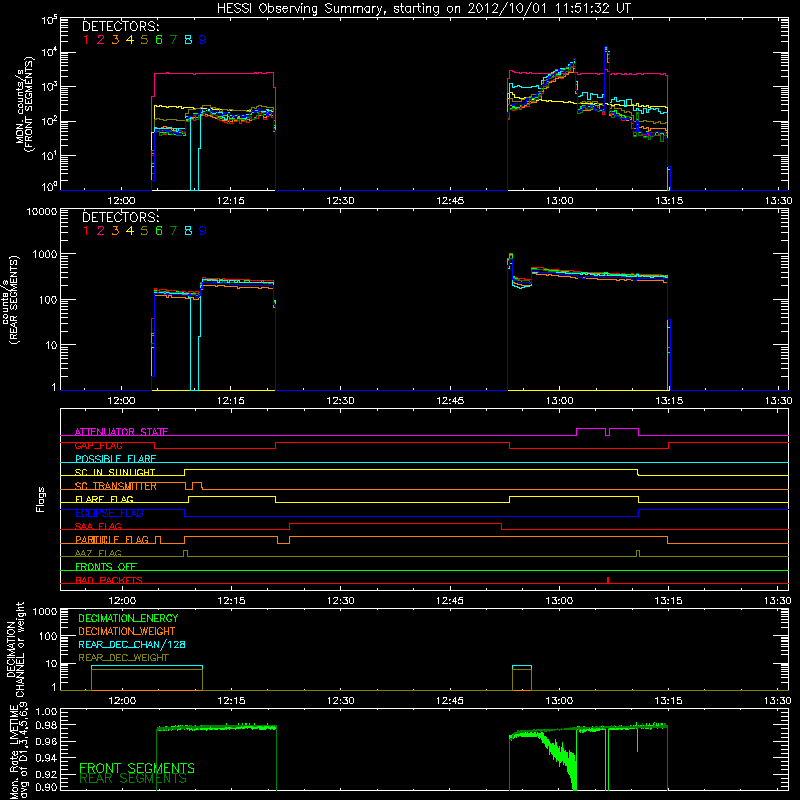Click the POSSIBLE_FLARE label
This screenshot has height=800, width=800.
tap(115, 459)
